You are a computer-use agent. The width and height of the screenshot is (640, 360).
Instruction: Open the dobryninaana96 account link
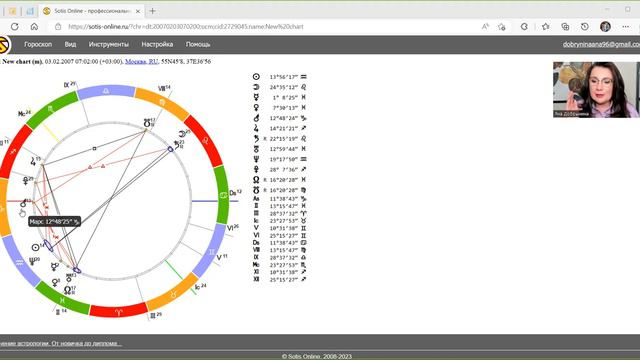pos(601,44)
